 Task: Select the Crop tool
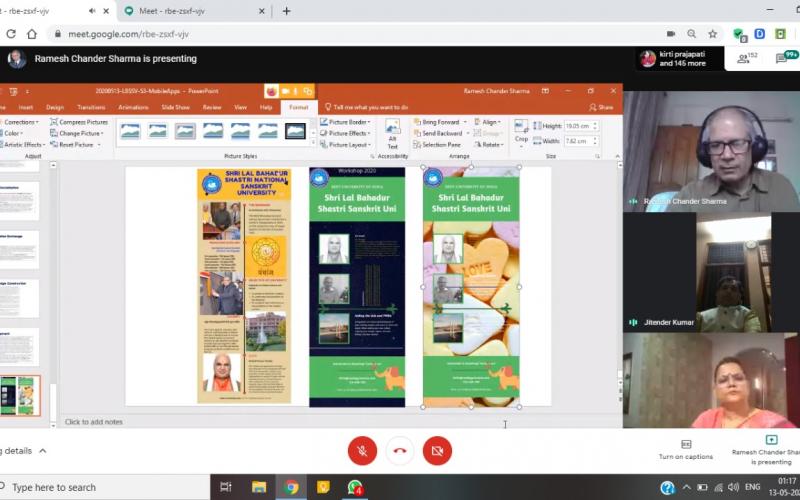point(521,132)
